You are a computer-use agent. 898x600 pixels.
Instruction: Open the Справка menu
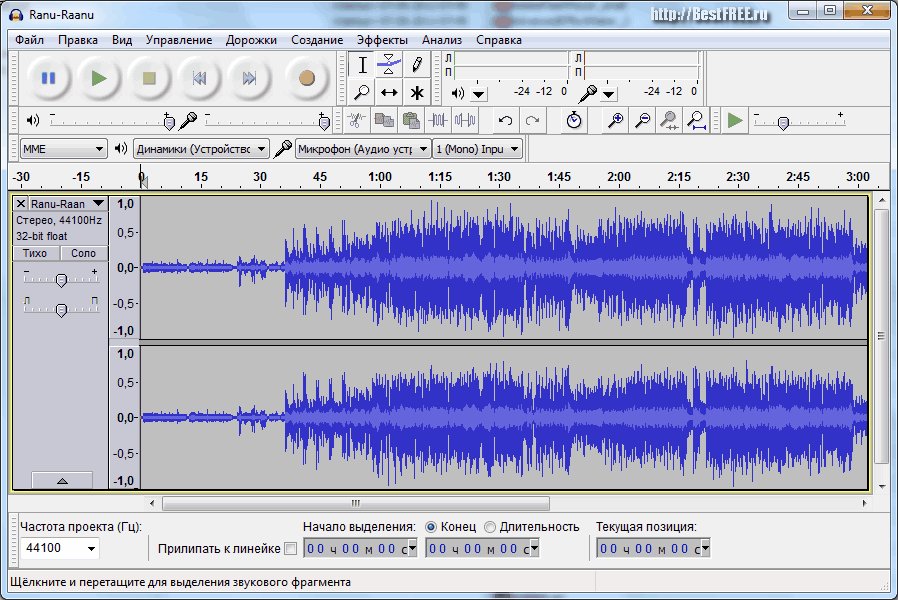point(499,40)
